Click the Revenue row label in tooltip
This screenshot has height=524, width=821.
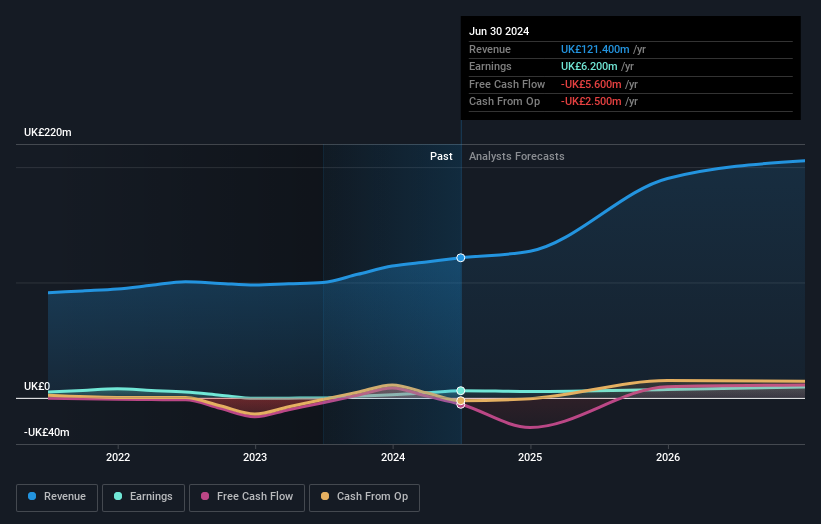(490, 49)
